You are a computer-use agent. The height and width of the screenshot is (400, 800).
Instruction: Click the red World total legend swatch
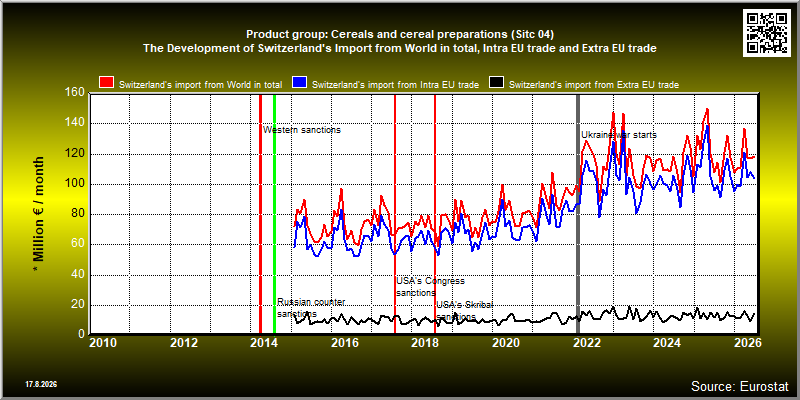point(107,83)
